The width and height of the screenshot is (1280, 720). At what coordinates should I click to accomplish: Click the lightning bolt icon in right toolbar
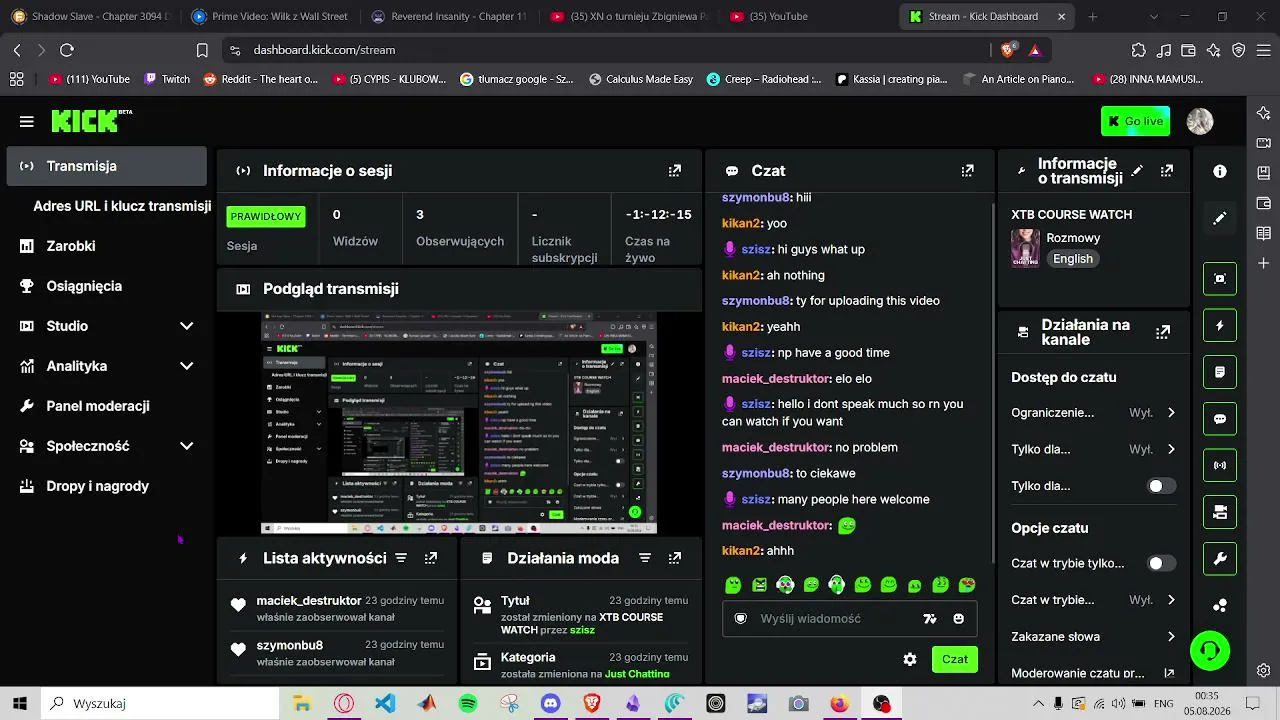tap(1220, 325)
